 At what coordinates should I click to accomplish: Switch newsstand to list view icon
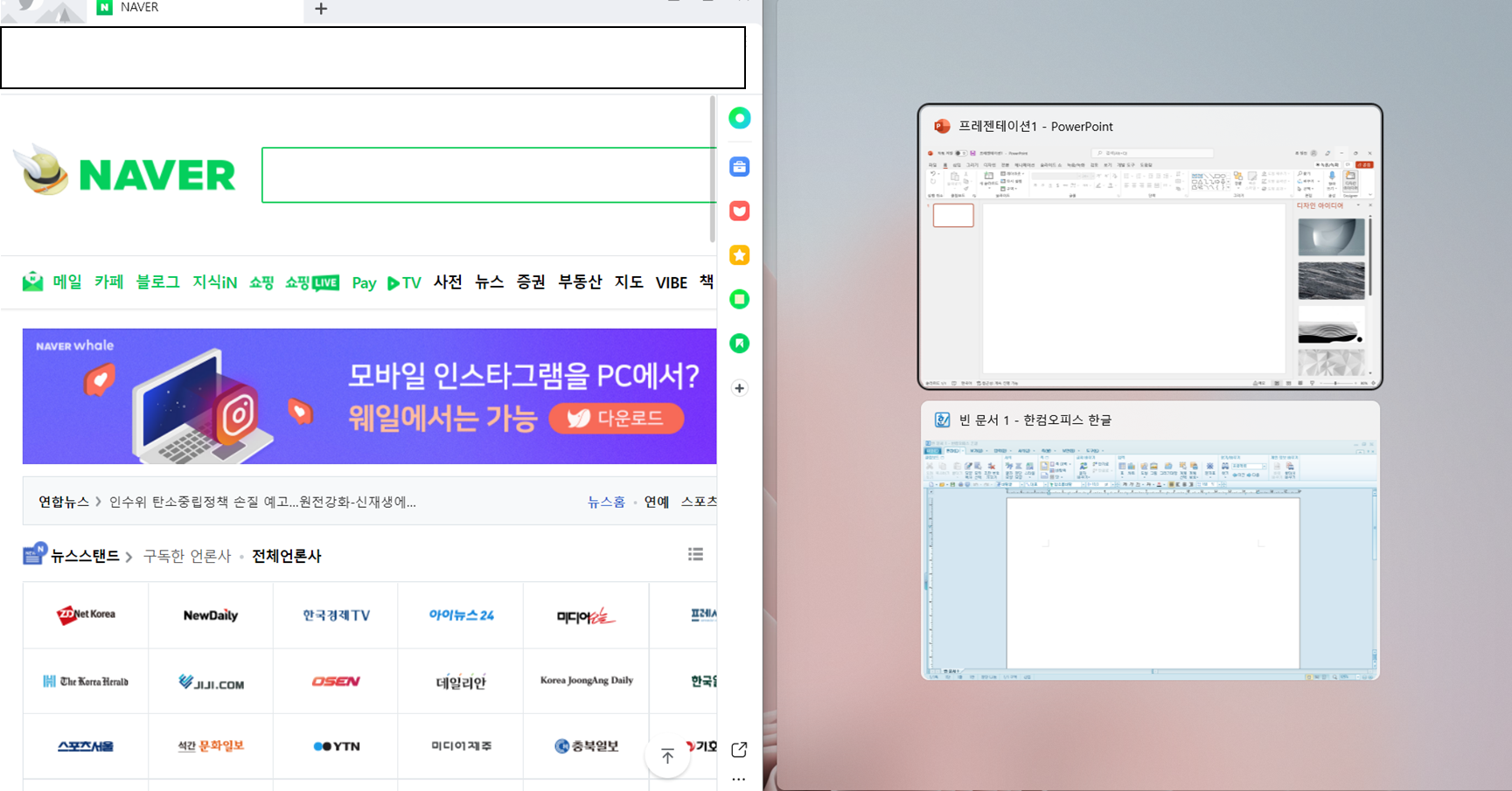pyautogui.click(x=695, y=554)
